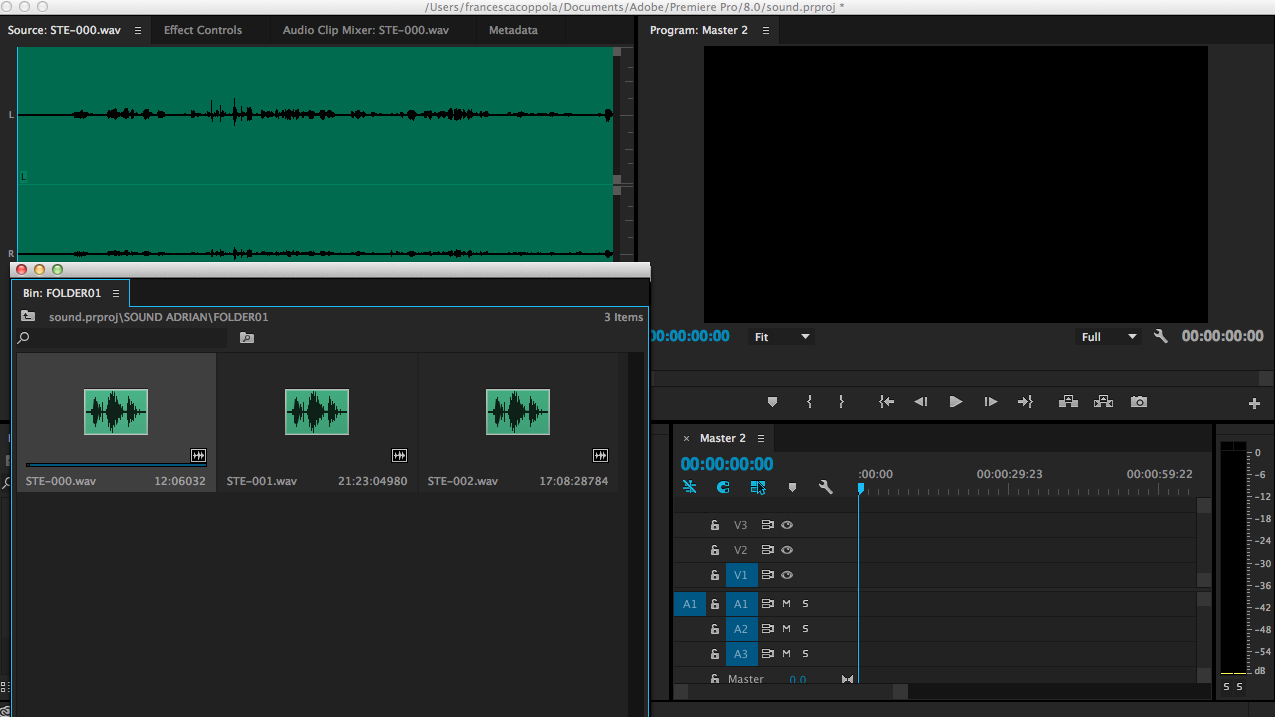The width and height of the screenshot is (1275, 717).
Task: Add a marker in the Program monitor
Action: pos(772,402)
